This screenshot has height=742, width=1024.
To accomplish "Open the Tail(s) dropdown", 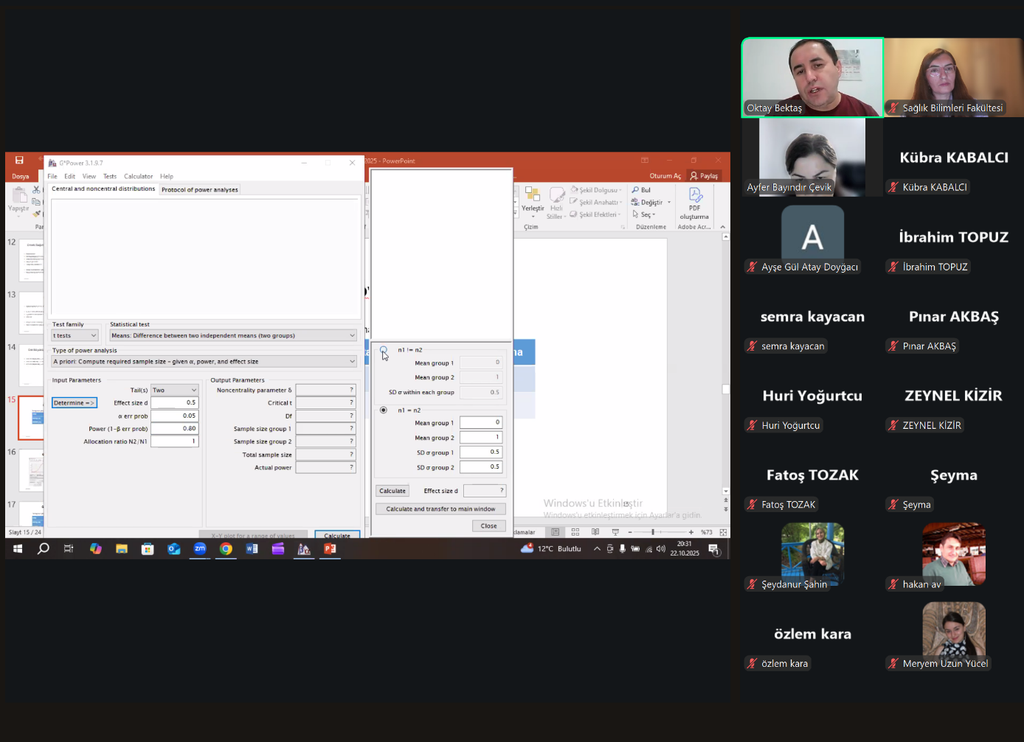I will click(174, 390).
